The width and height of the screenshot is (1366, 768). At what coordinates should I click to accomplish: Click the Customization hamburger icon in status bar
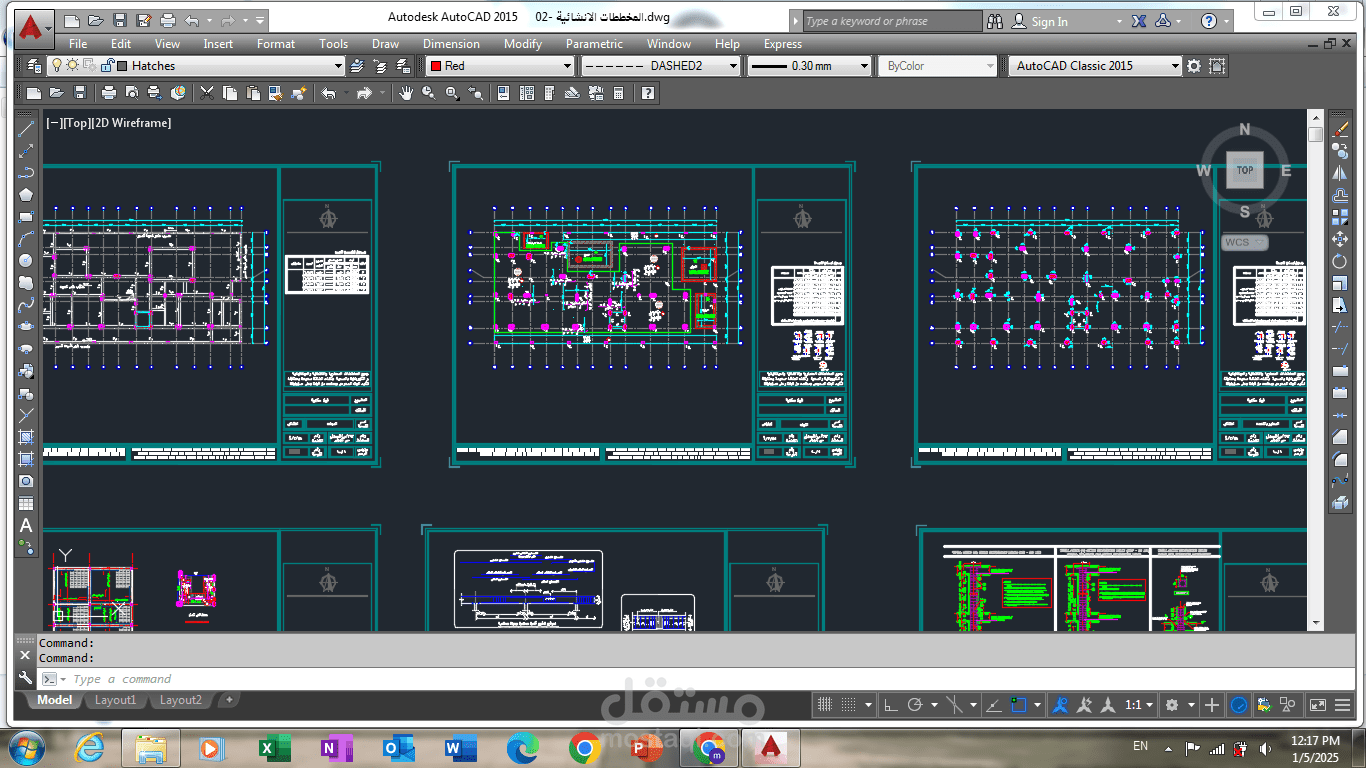(x=1345, y=705)
